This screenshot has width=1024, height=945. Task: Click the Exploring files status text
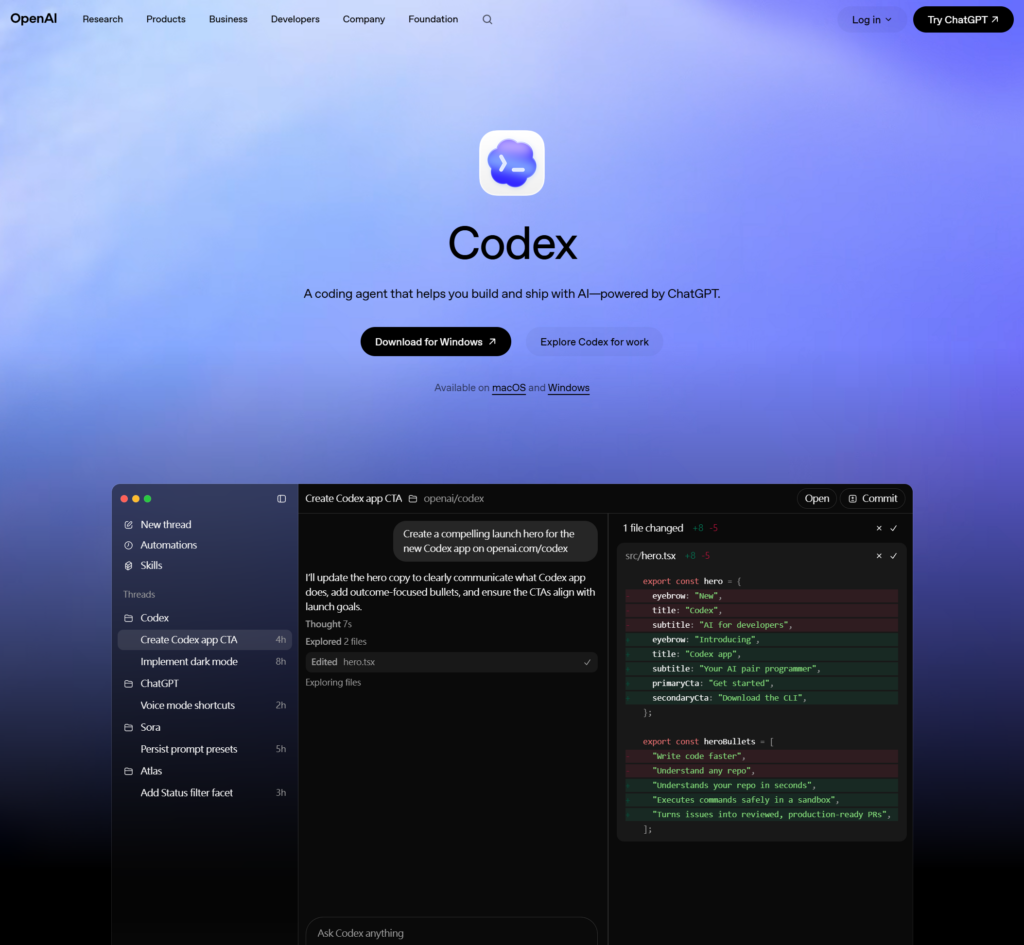pyautogui.click(x=333, y=682)
